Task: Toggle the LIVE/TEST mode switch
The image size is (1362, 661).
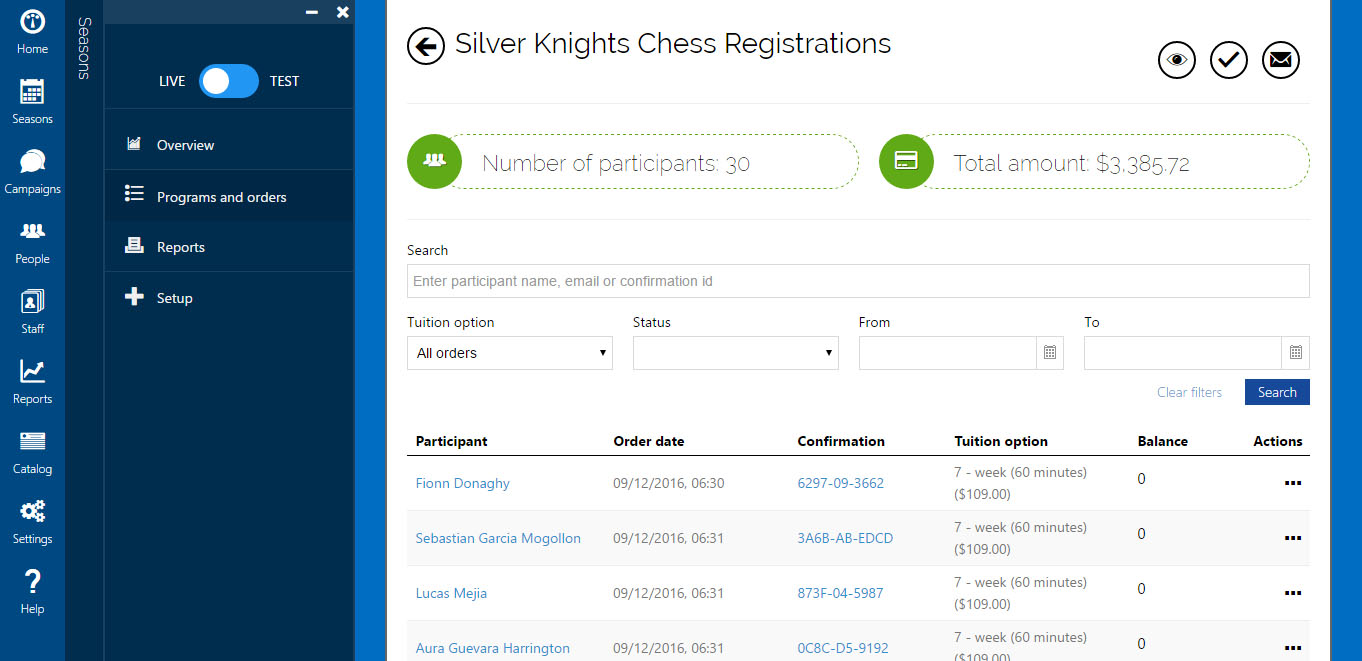Action: click(229, 81)
